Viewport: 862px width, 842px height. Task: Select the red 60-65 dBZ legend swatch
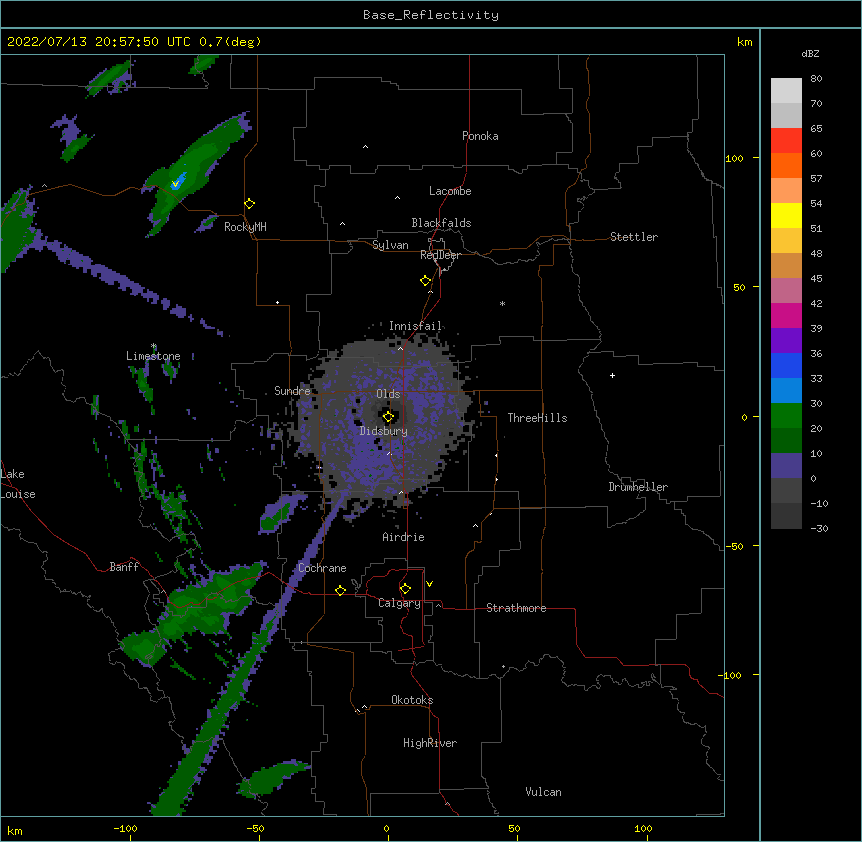786,141
